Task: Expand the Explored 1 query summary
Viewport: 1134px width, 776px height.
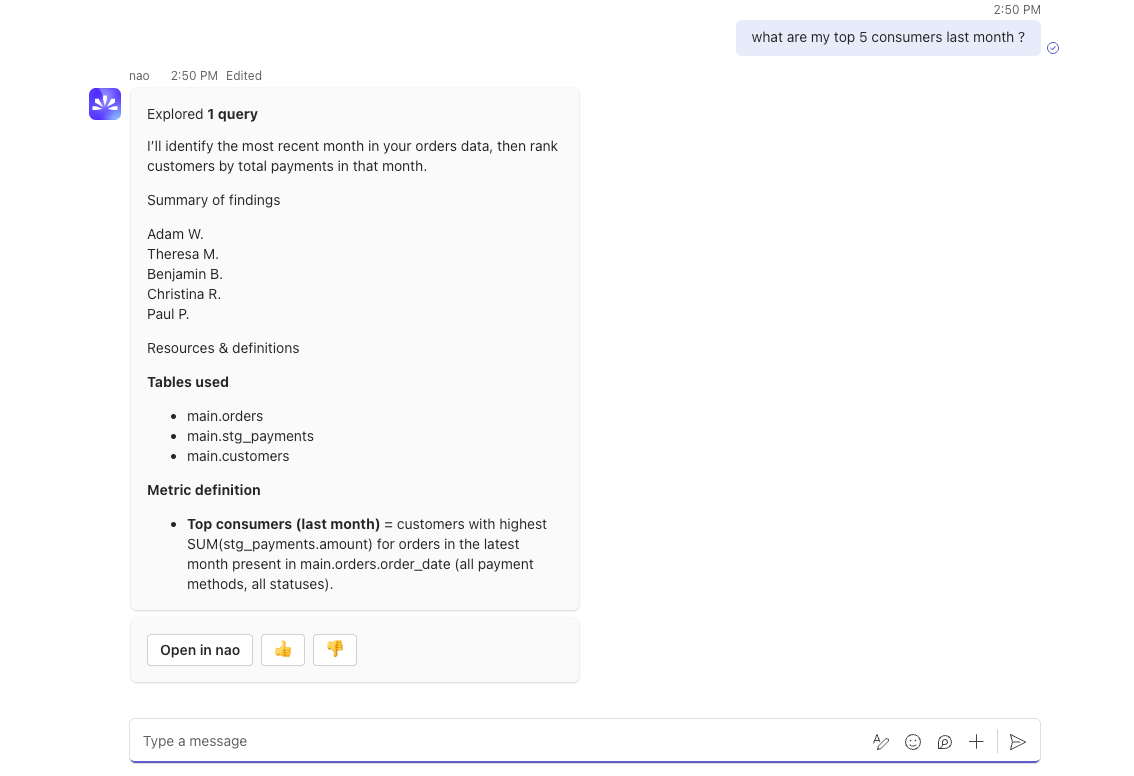Action: point(203,114)
